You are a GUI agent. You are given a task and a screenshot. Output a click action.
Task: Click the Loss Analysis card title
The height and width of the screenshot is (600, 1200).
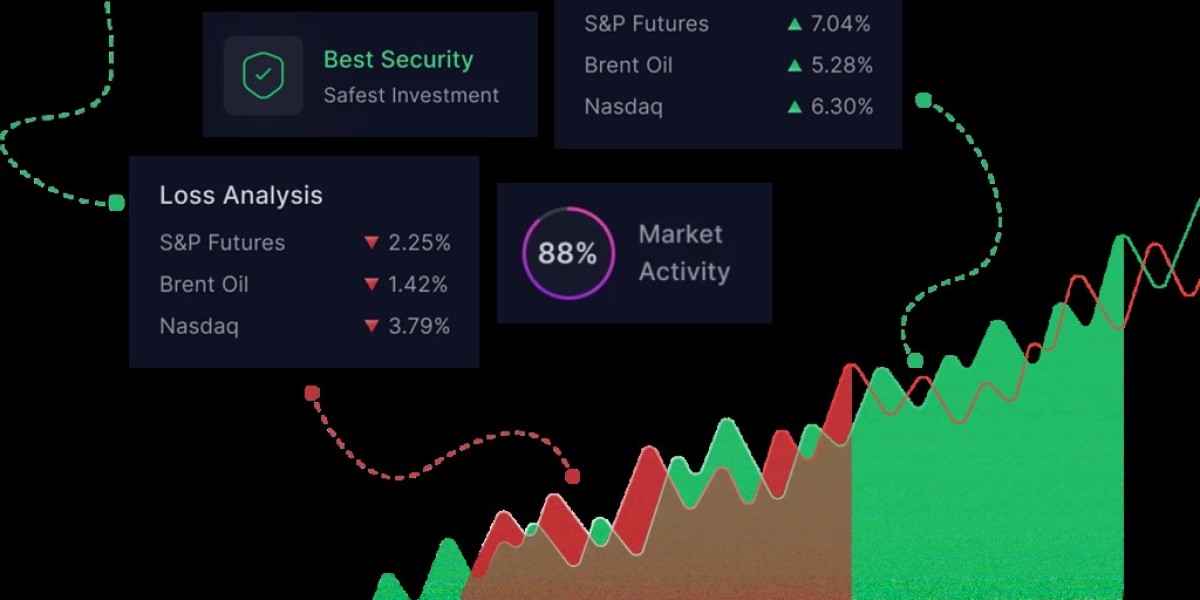(x=241, y=195)
